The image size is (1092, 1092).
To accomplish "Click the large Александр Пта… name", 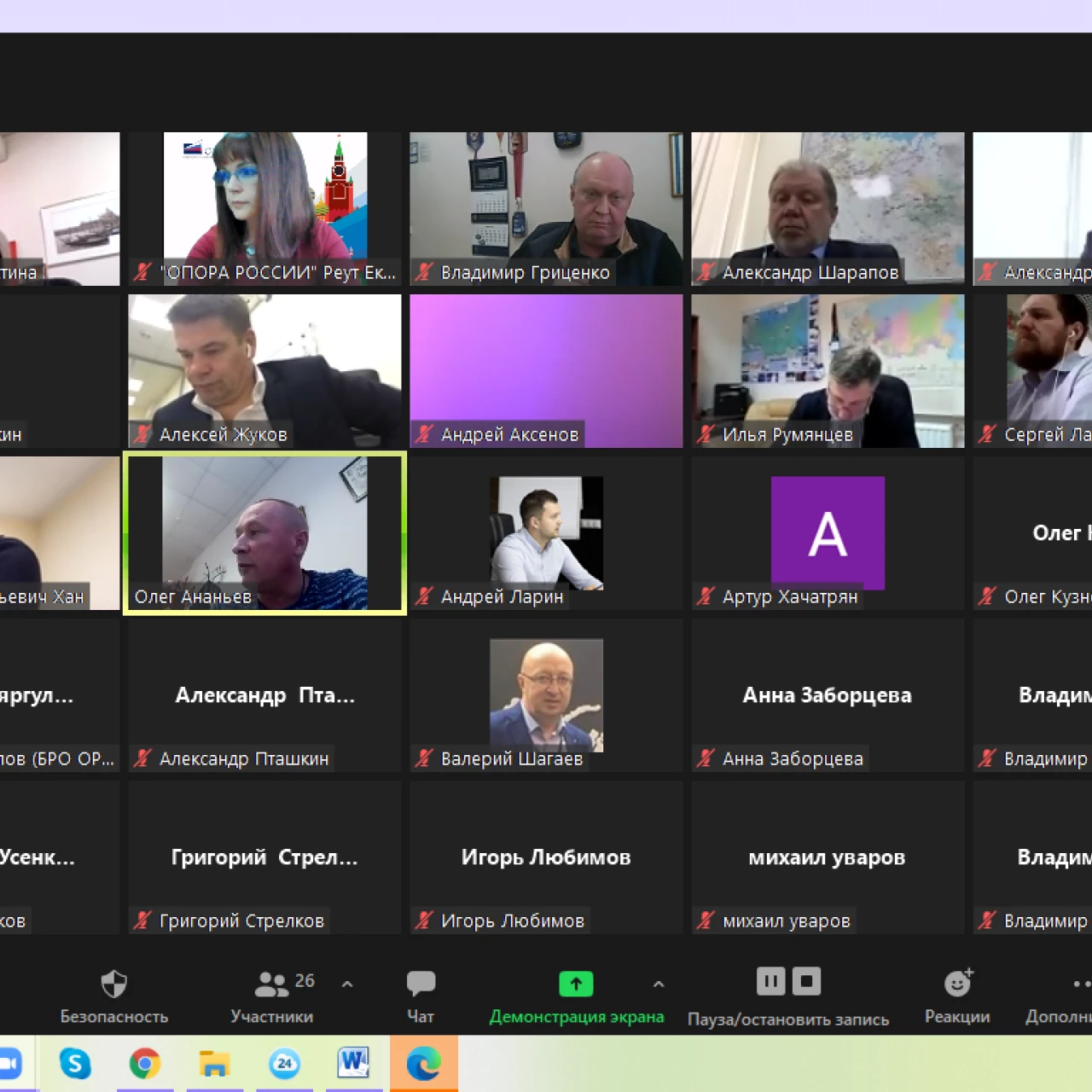I will coord(265,695).
